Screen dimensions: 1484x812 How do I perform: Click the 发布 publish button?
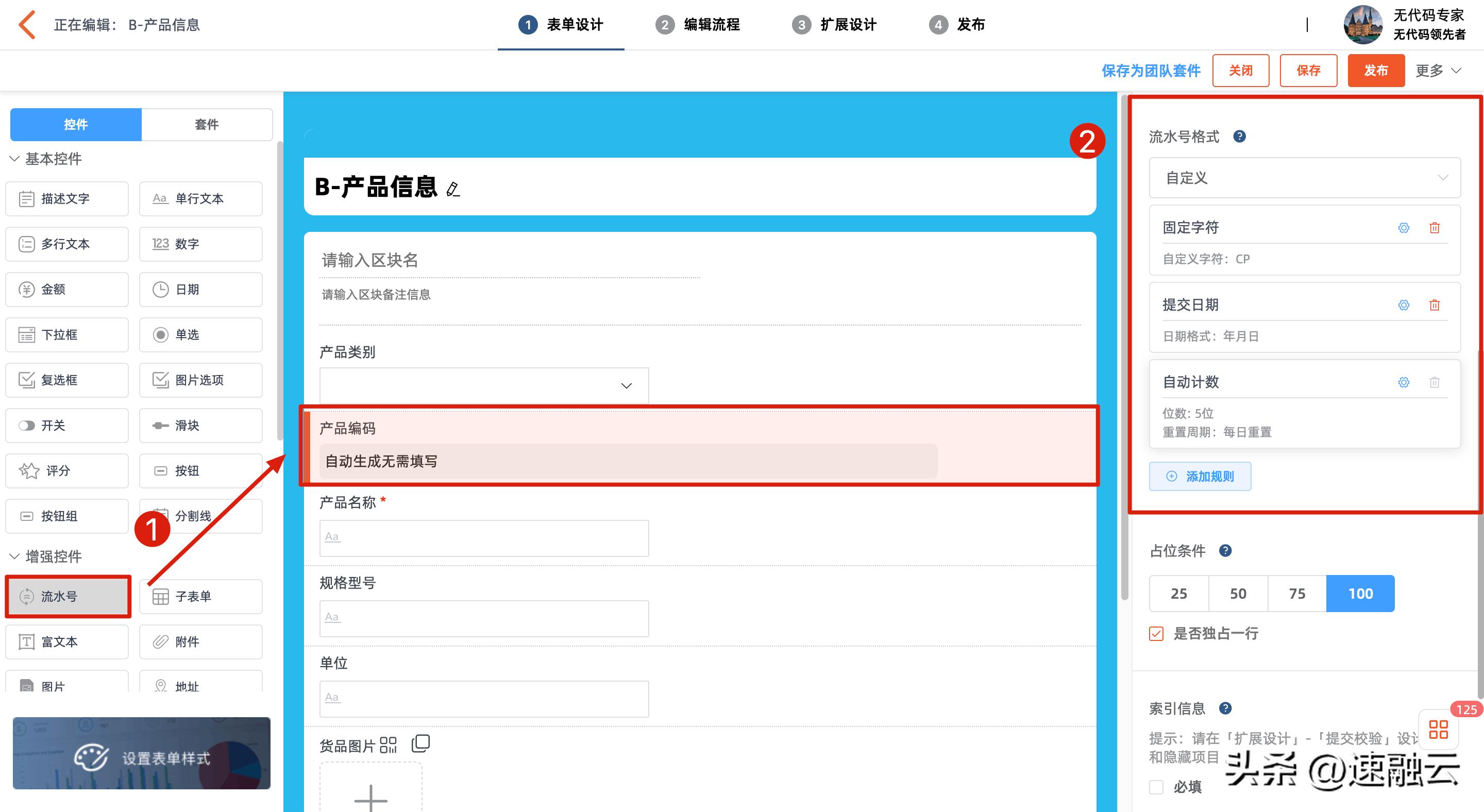point(1376,70)
